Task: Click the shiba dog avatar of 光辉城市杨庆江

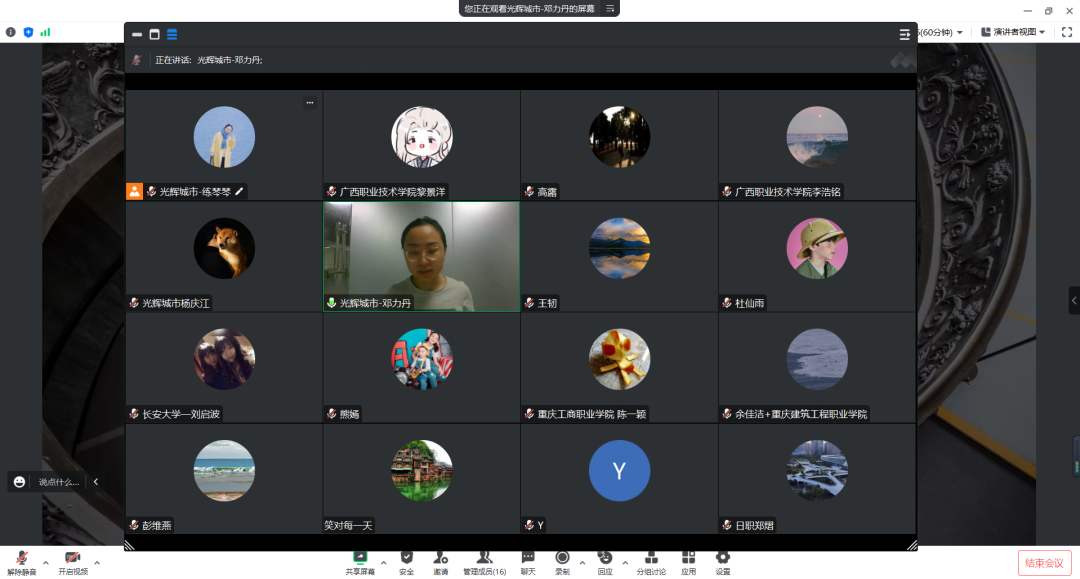Action: point(225,249)
